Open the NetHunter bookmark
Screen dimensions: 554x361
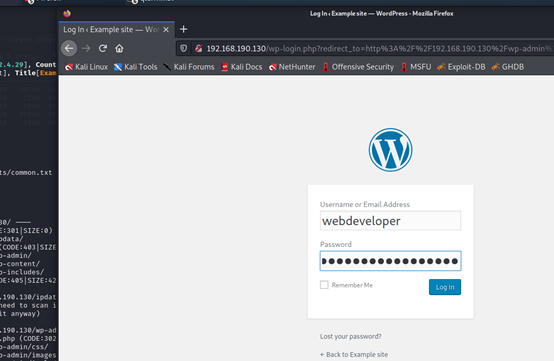tap(292, 67)
